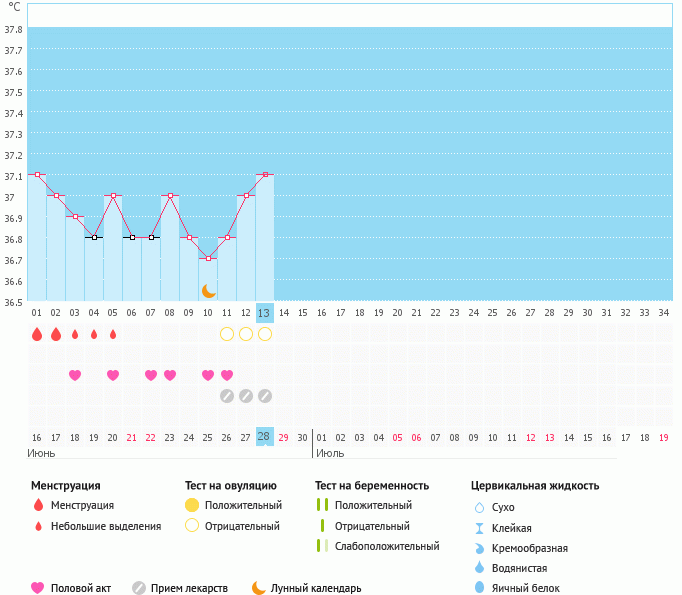Image resolution: width=682 pixels, height=595 pixels.
Task: Click the medication icon on day 13
Action: 265,396
